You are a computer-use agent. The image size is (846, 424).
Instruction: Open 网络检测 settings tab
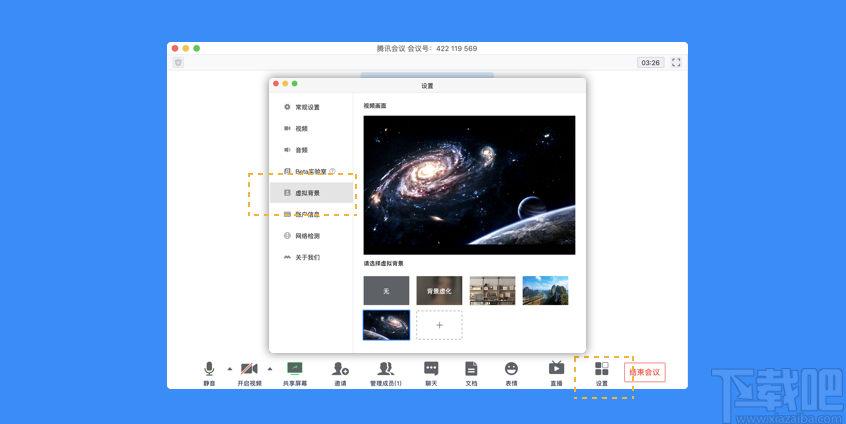(311, 236)
